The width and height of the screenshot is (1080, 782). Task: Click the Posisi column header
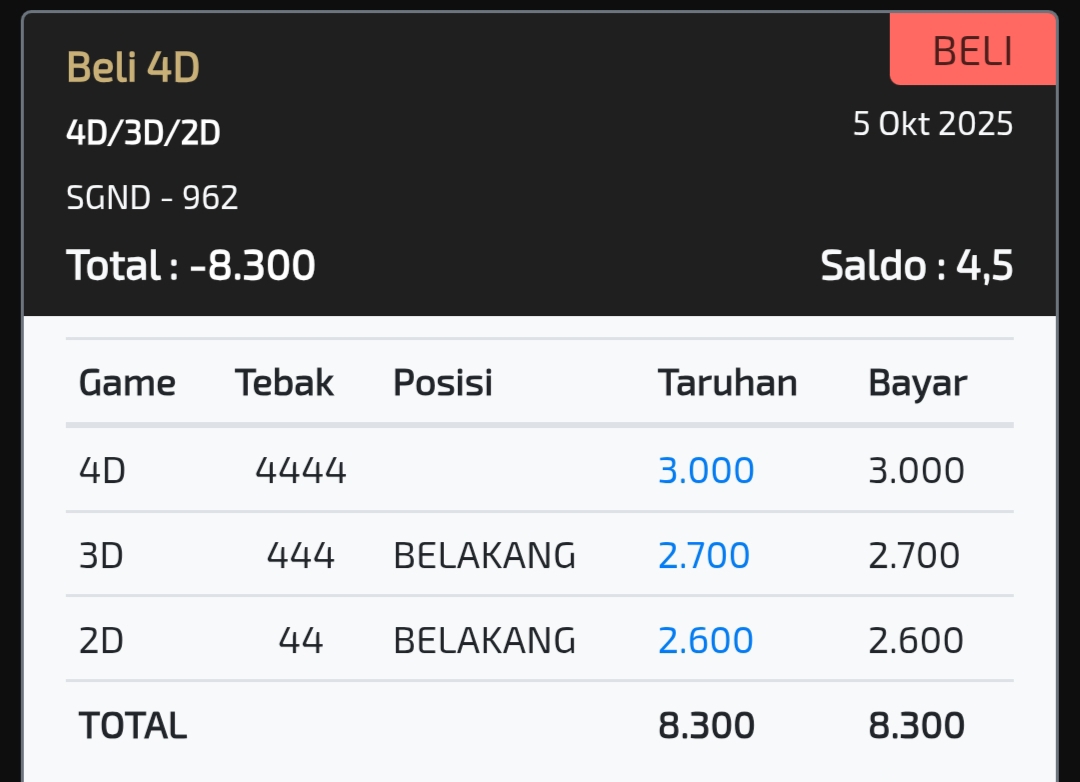(x=442, y=383)
